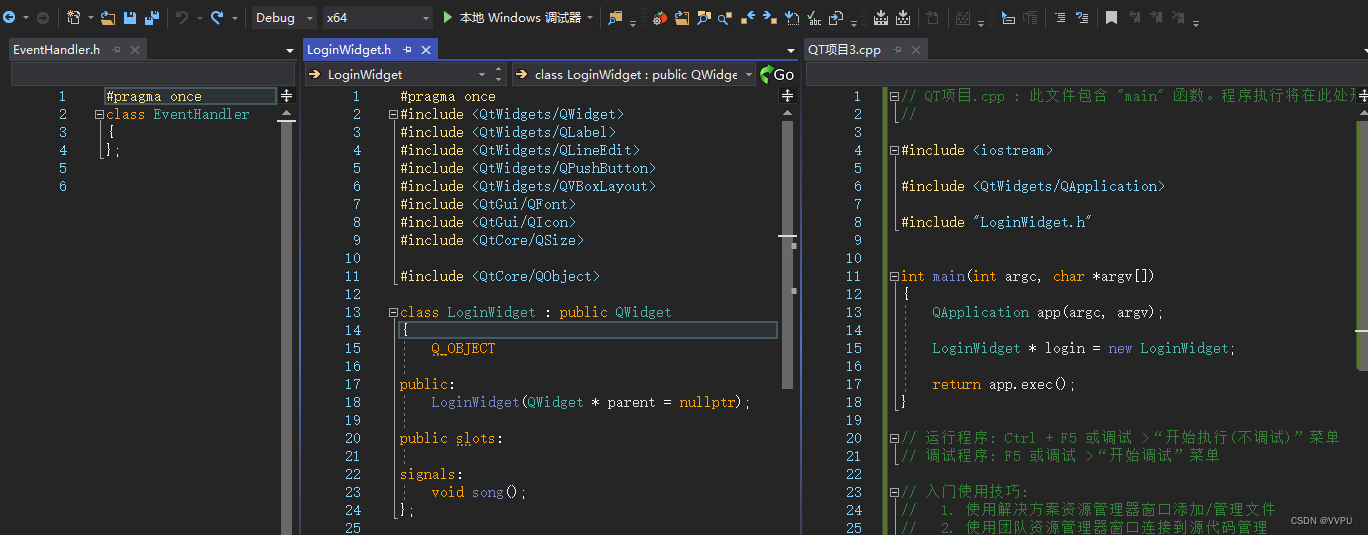Click the Save All double-disk icon
Screen dimensions: 1368x535
(x=152, y=17)
